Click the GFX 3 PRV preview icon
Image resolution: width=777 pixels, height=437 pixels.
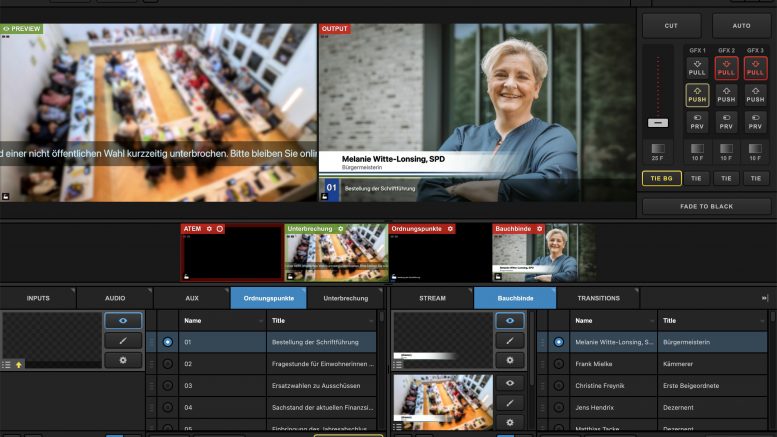[755, 121]
